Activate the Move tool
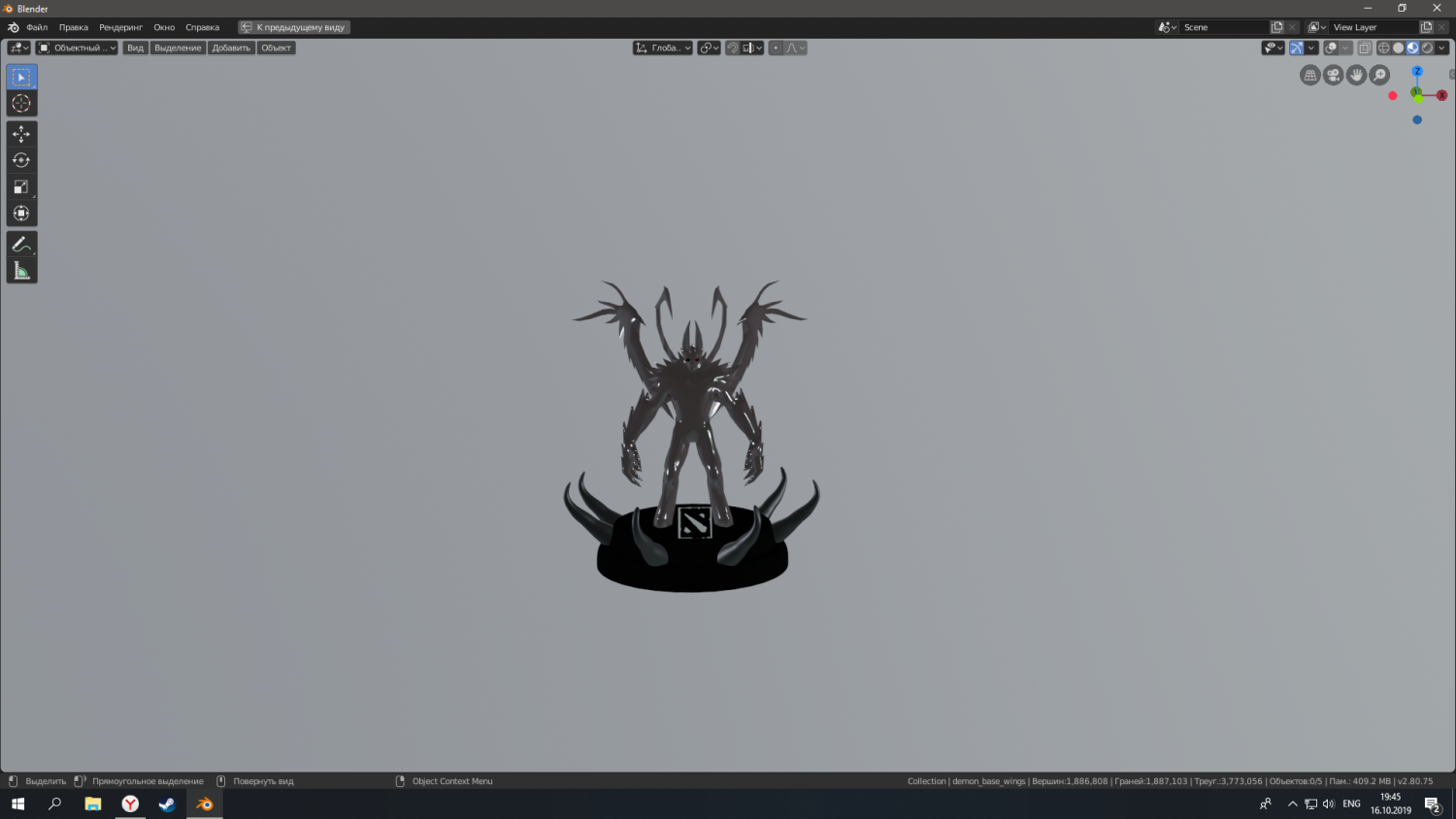Viewport: 1456px width, 819px height. (x=21, y=134)
